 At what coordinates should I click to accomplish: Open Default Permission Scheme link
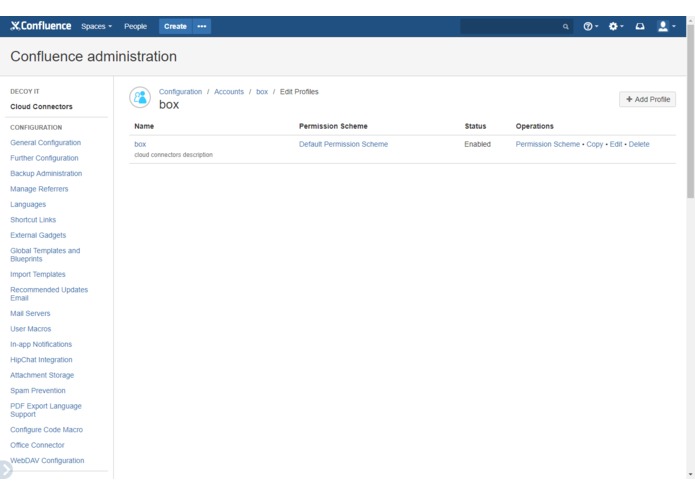click(344, 144)
